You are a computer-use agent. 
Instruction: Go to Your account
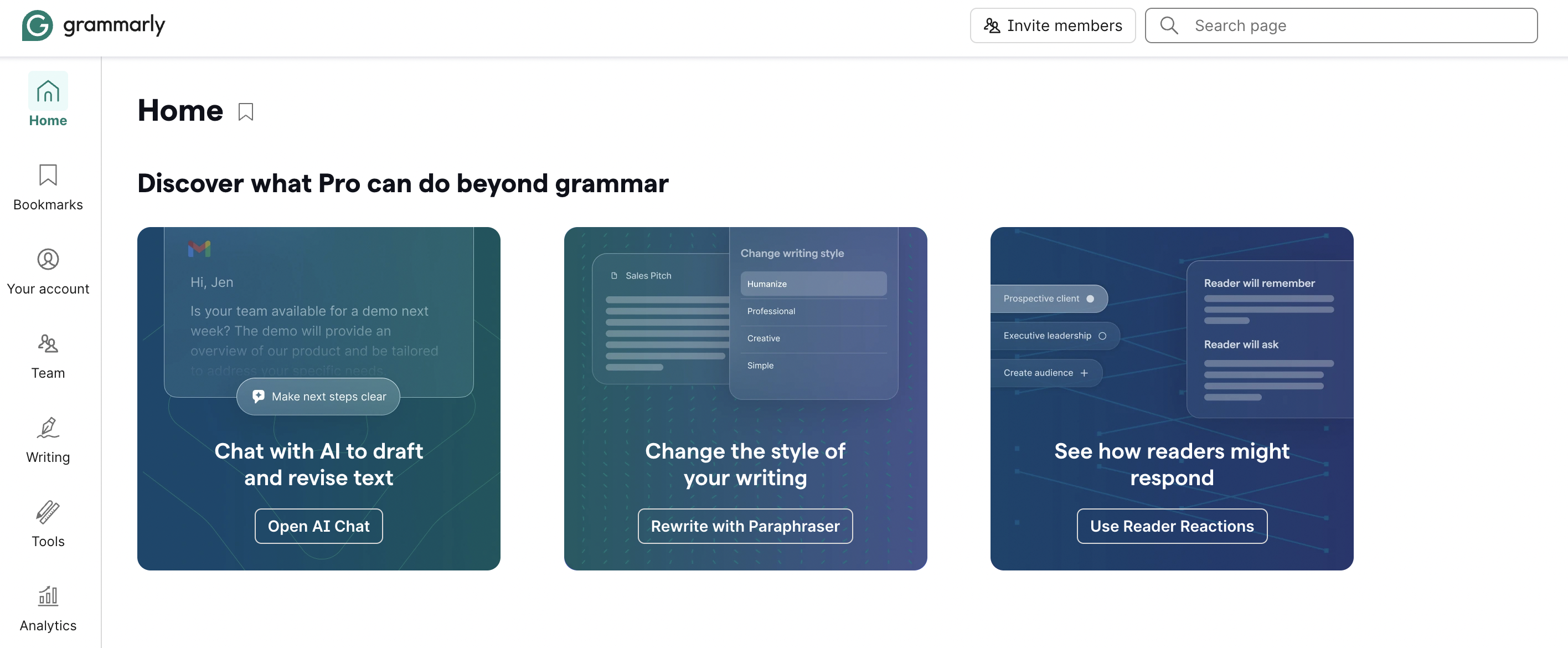[48, 271]
